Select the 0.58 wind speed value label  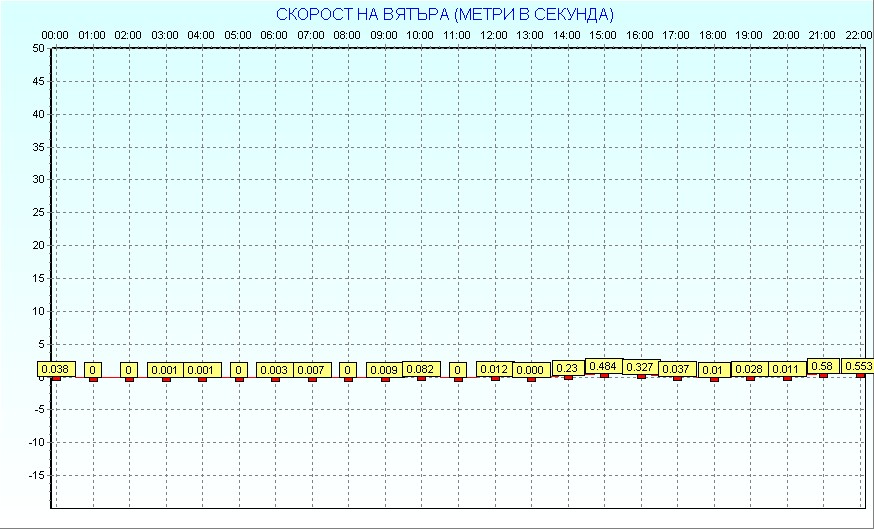coord(823,366)
